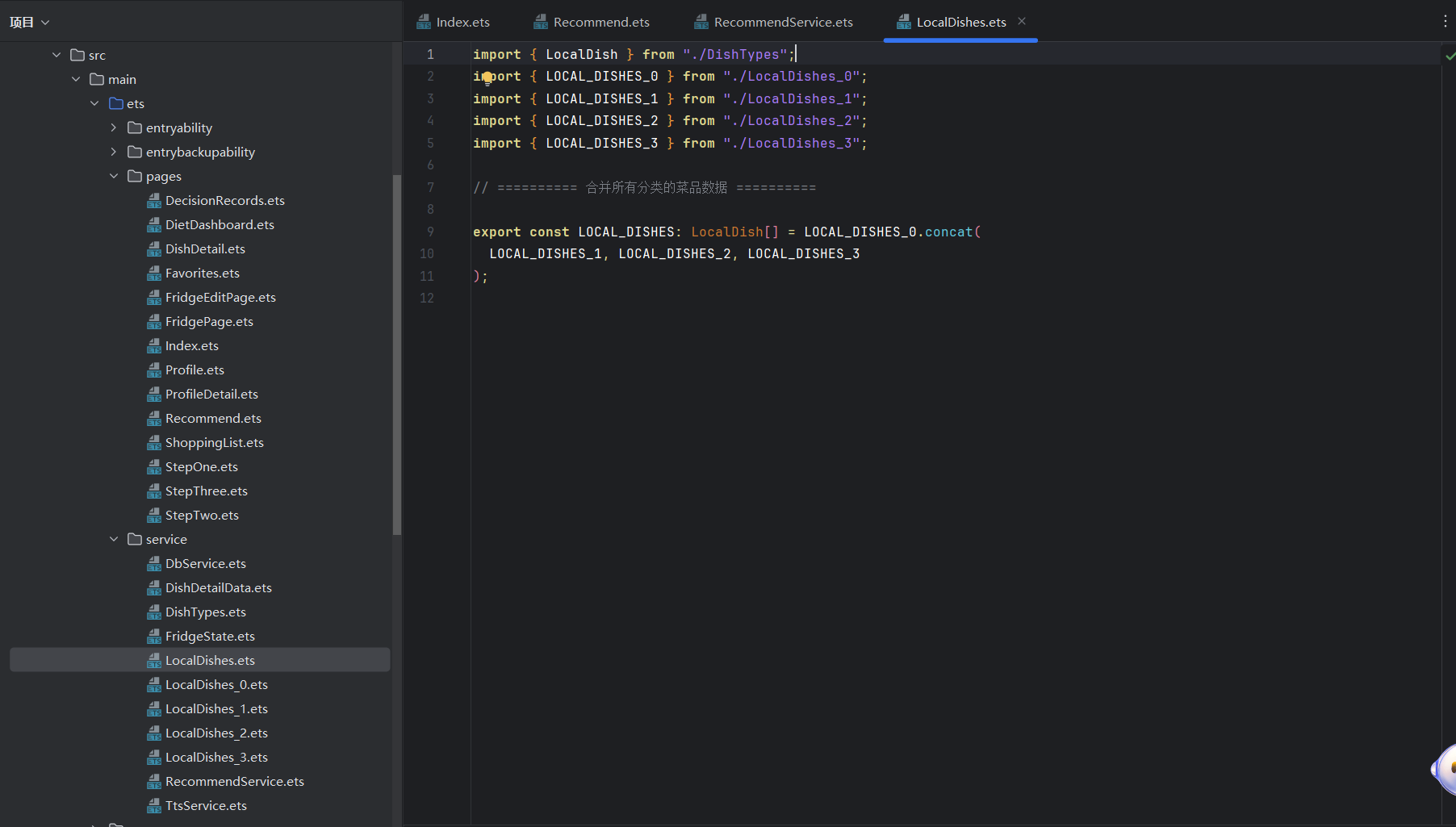Open StepThree.ets in the project tree

click(x=207, y=491)
